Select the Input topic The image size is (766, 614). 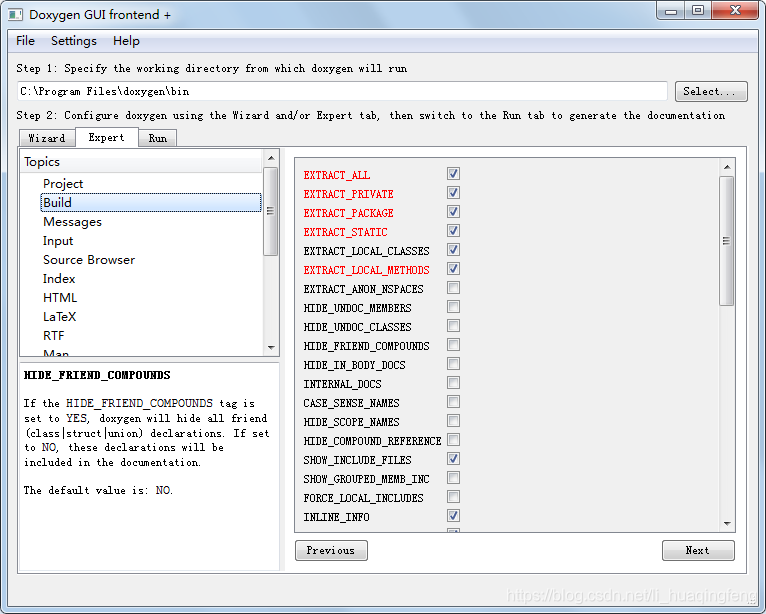[58, 241]
